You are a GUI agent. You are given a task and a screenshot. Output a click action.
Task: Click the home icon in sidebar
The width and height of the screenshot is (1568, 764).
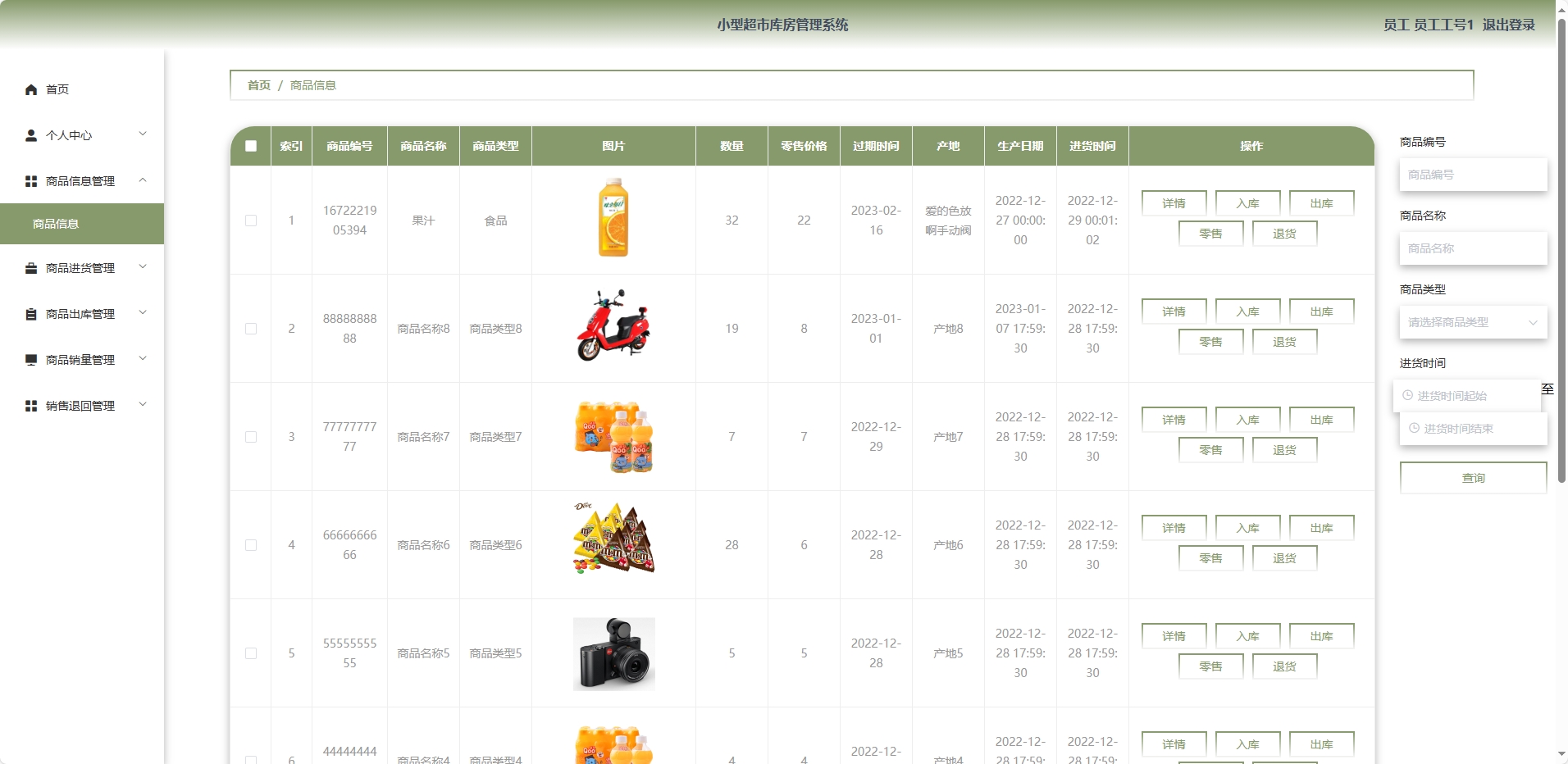click(x=31, y=89)
